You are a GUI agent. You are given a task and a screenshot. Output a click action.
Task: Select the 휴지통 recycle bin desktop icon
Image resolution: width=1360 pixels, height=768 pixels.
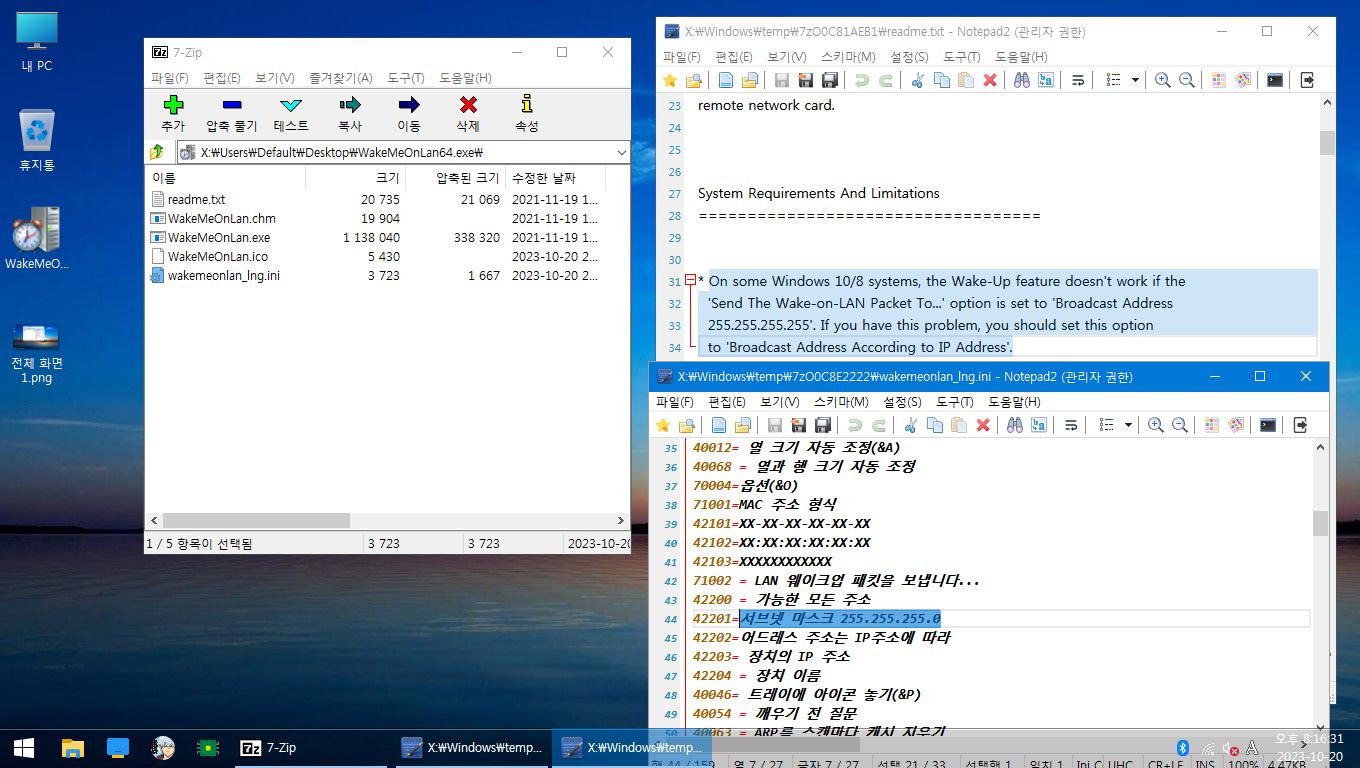click(x=37, y=141)
